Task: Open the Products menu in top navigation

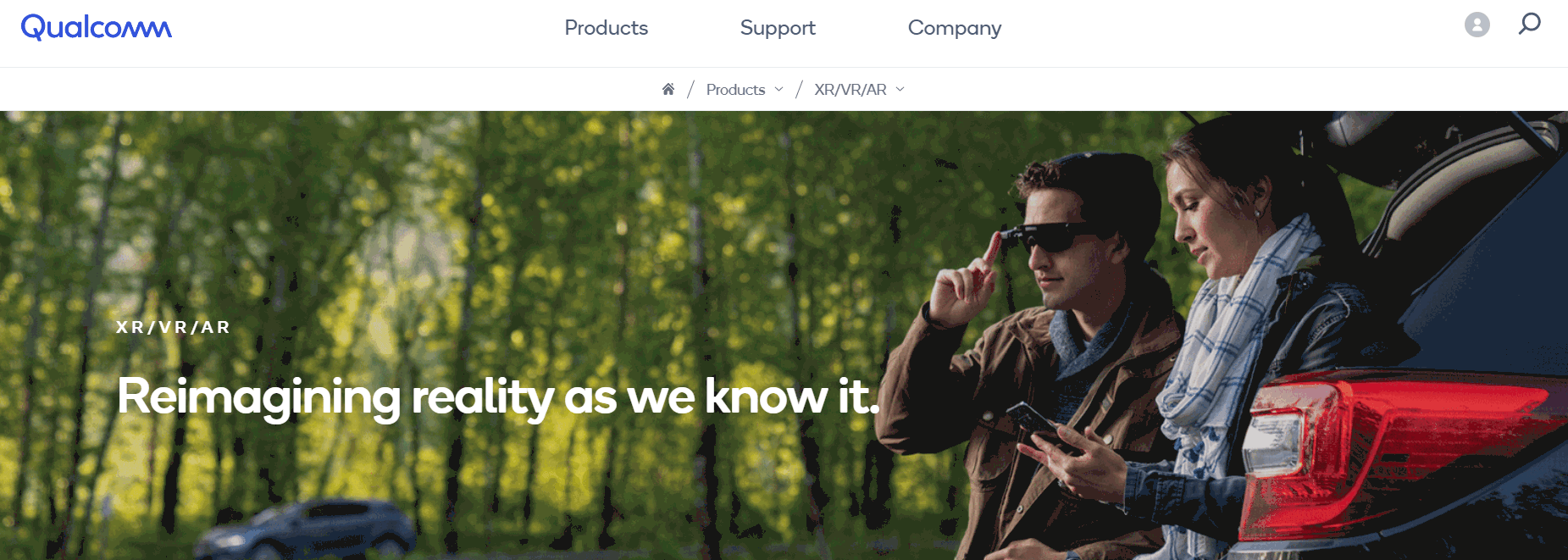Action: click(607, 28)
